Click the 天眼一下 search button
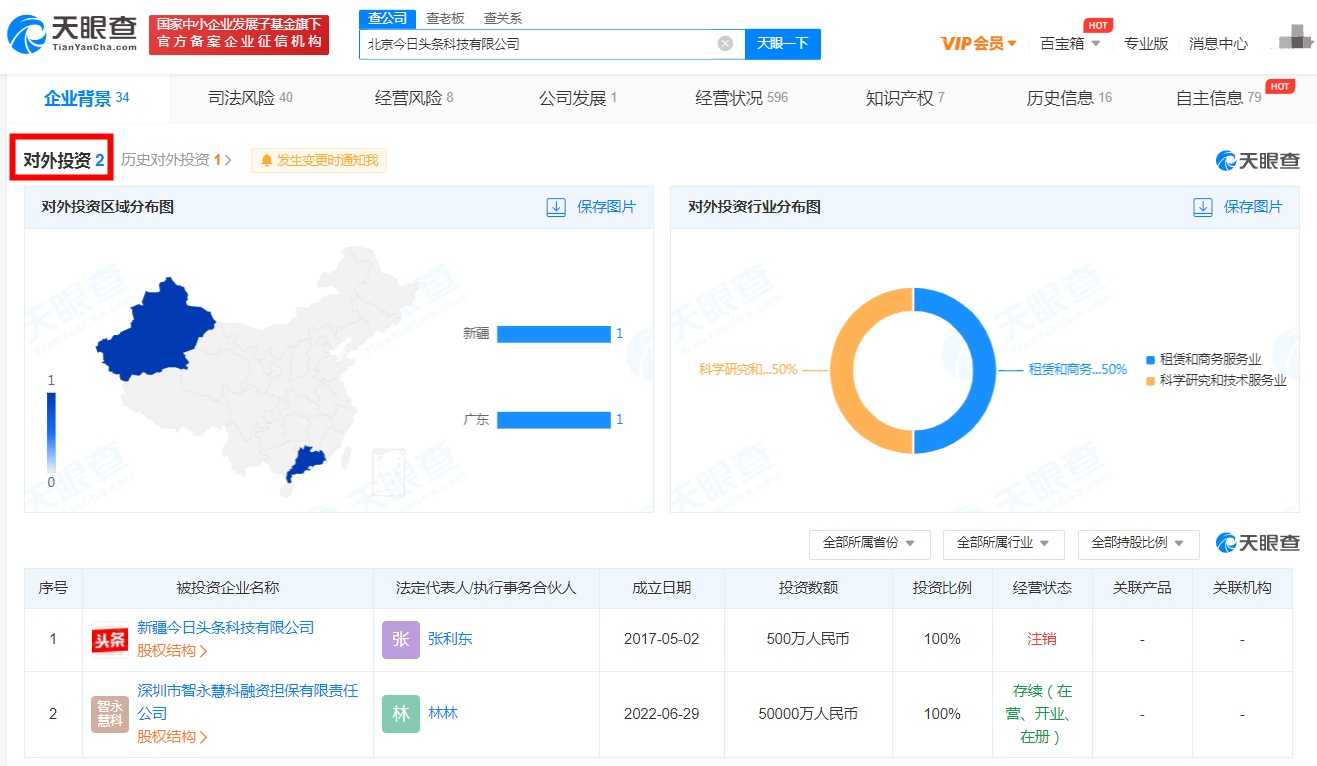 783,44
